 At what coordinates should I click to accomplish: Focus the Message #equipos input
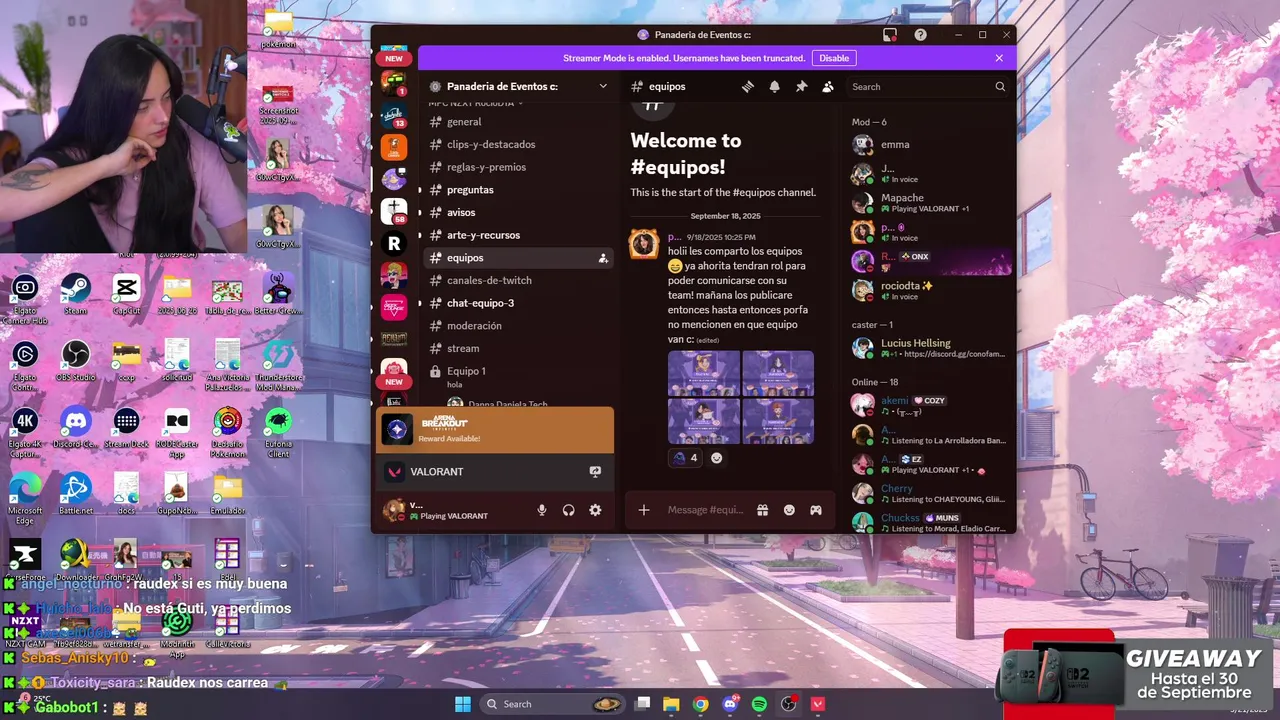705,510
